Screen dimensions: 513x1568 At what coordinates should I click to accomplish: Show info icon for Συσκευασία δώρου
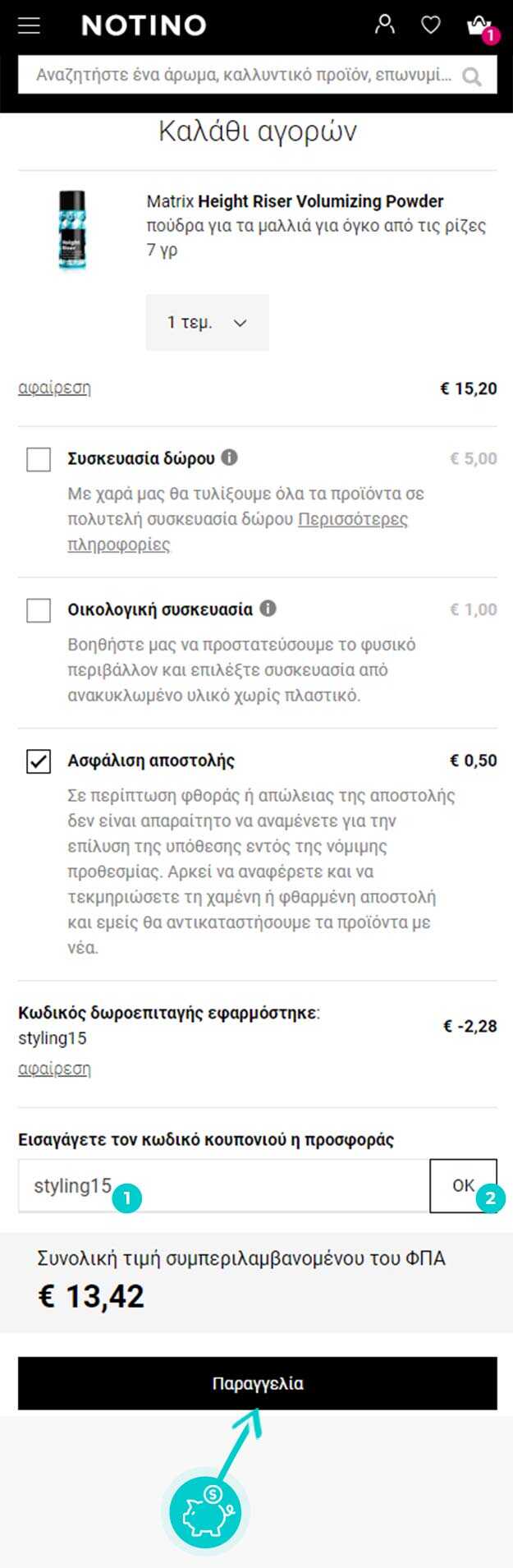click(x=230, y=458)
